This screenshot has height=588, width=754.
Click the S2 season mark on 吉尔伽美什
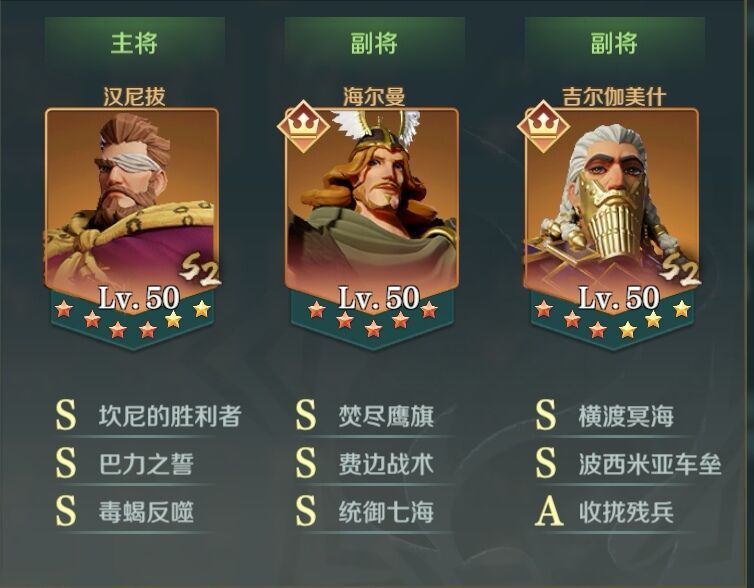(679, 272)
